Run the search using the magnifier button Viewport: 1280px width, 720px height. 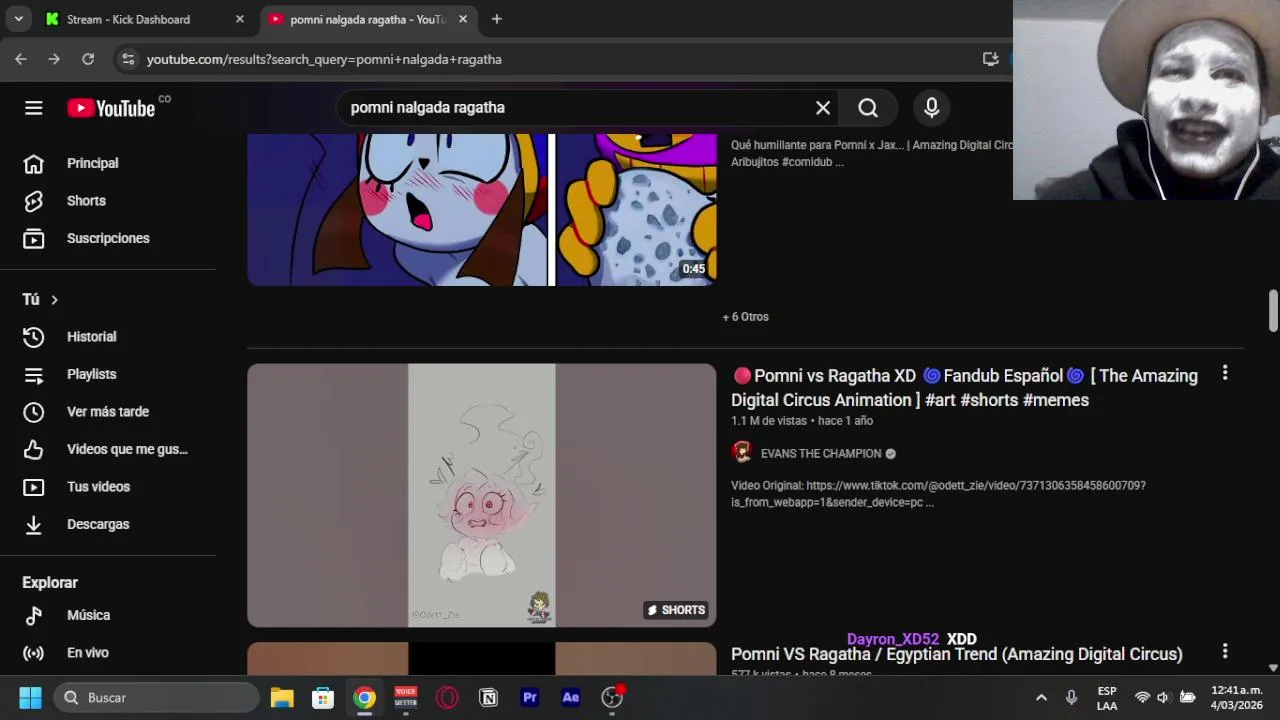pyautogui.click(x=868, y=108)
